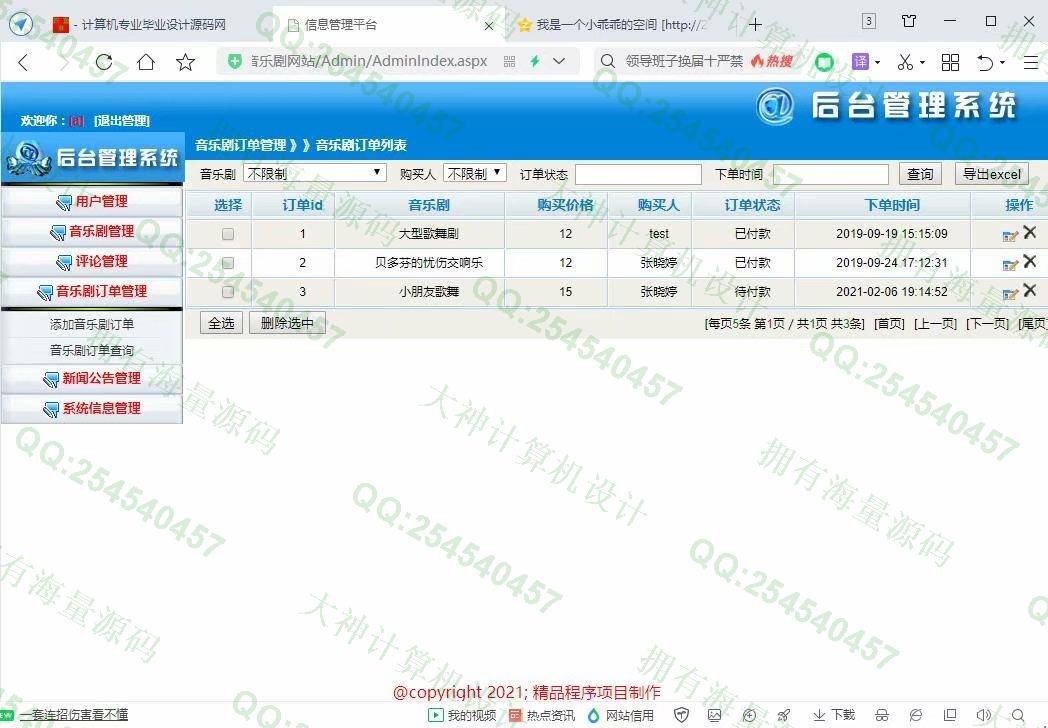This screenshot has width=1048, height=728.
Task: Close the 信息管理平台 tab
Action: click(x=489, y=25)
